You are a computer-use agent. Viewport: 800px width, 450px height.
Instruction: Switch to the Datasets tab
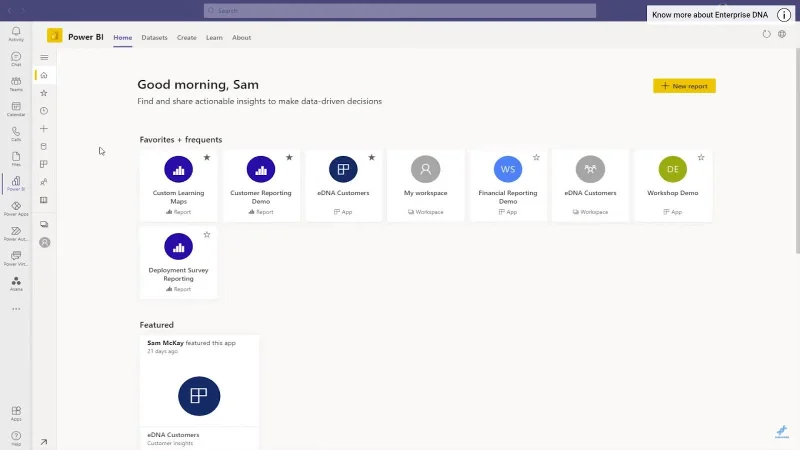154,37
